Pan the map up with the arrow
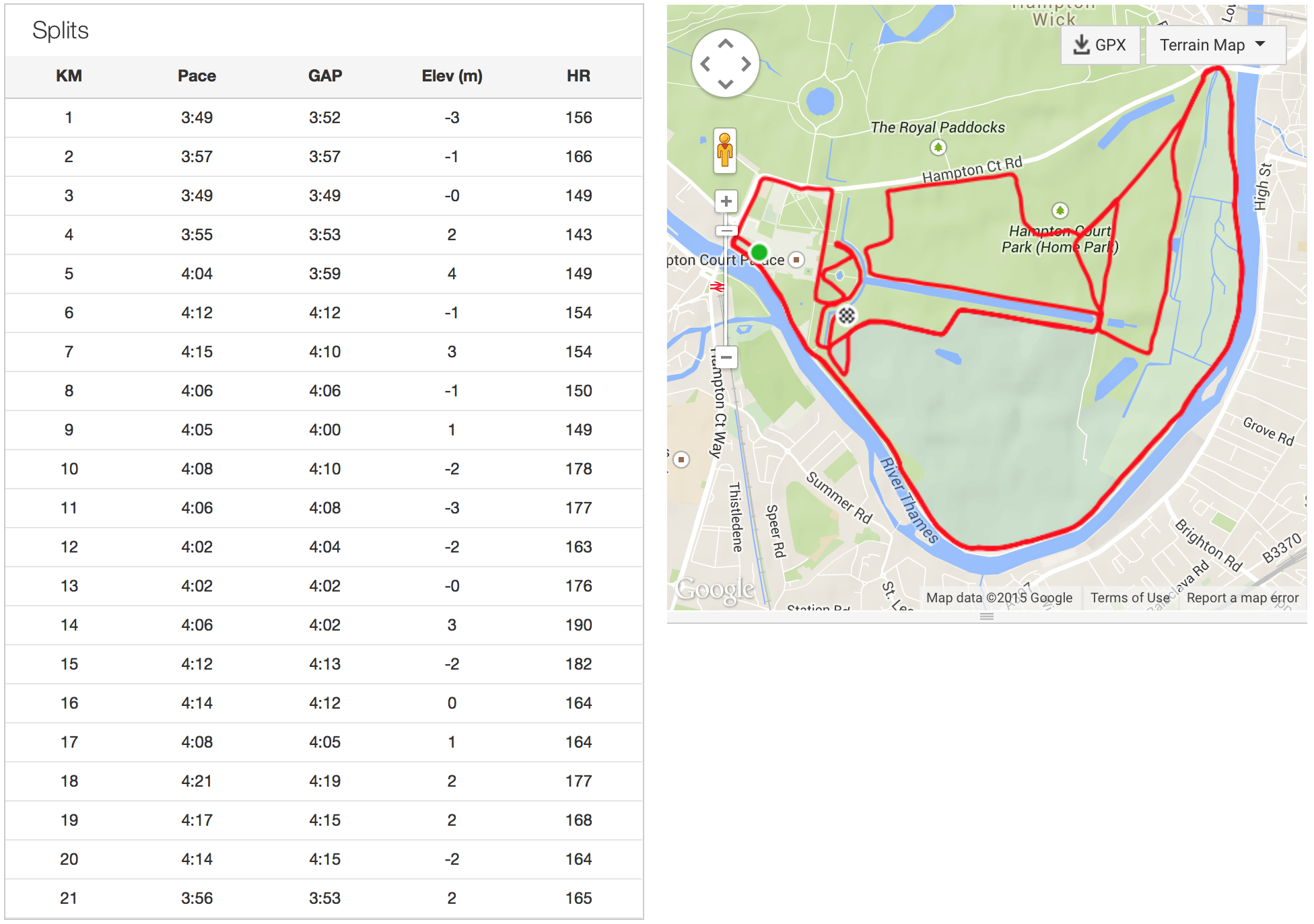Viewport: 1314px width, 924px height. coord(725,44)
